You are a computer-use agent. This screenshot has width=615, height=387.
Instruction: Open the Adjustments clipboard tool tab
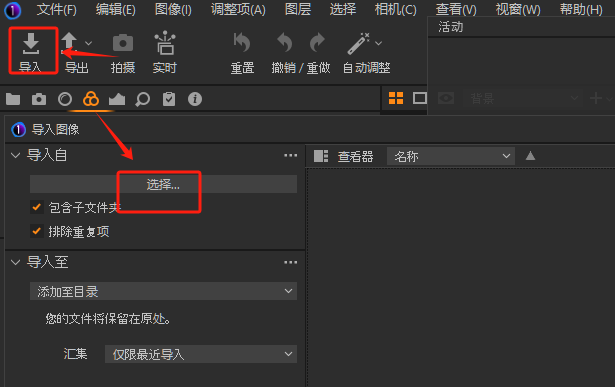[169, 99]
